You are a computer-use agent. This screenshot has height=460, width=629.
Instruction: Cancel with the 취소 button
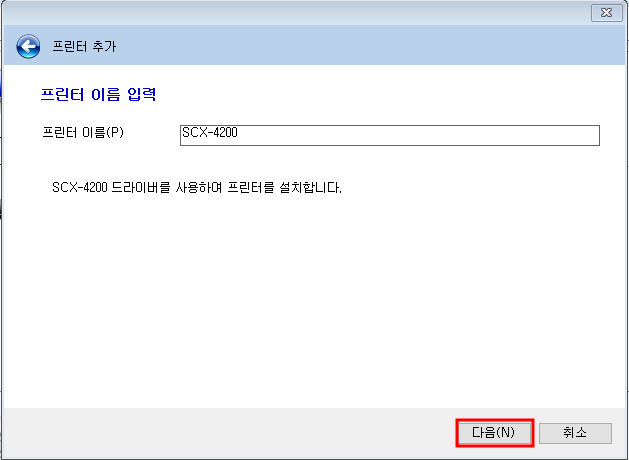[x=575, y=433]
